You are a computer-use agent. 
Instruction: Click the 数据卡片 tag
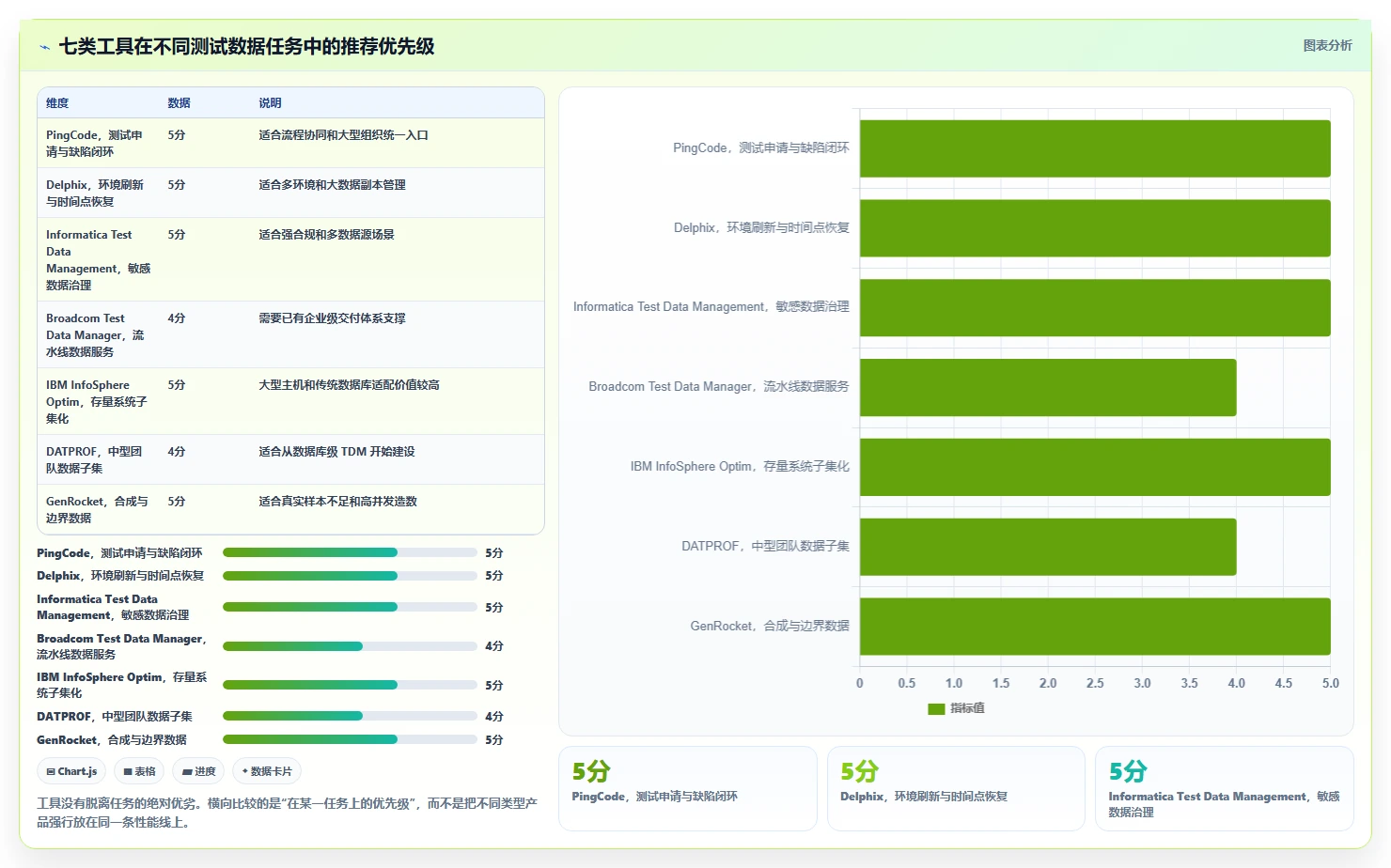coord(267,771)
